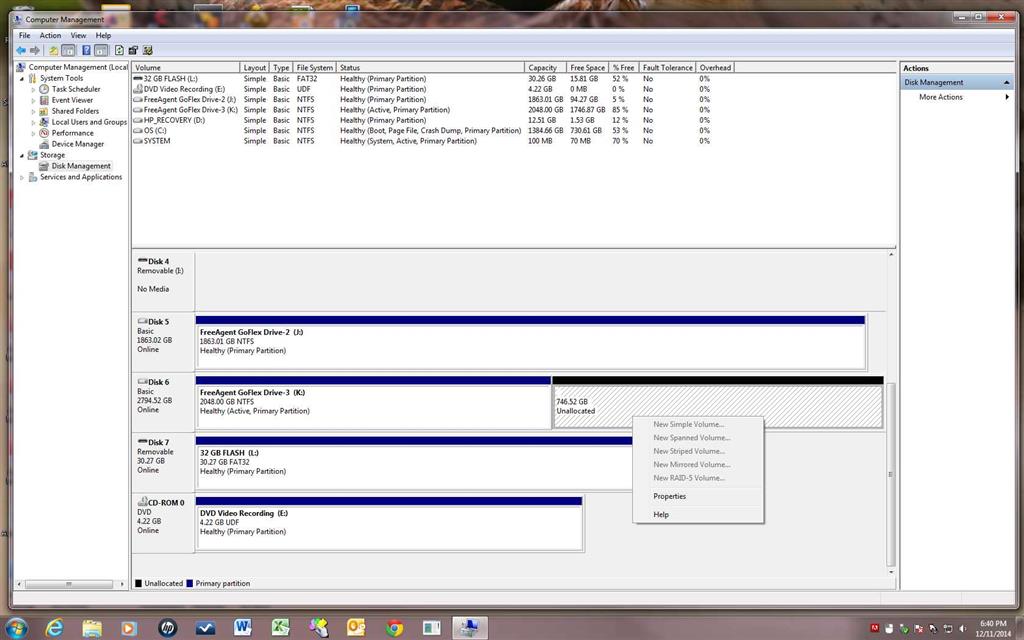
Task: Select Shared Folders icon in tree
Action: click(x=44, y=111)
